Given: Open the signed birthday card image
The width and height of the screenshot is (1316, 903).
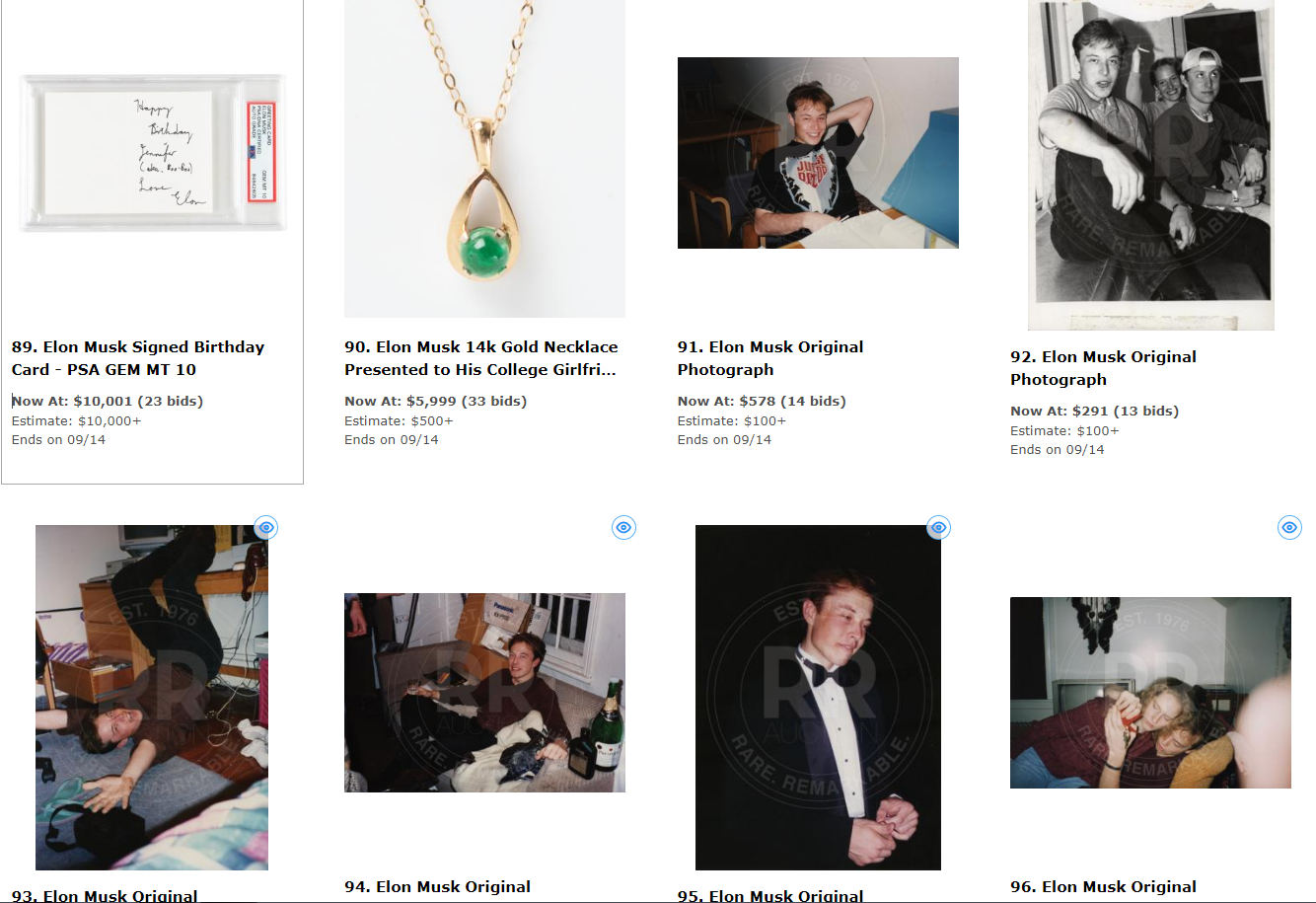Looking at the screenshot, I should tap(153, 153).
